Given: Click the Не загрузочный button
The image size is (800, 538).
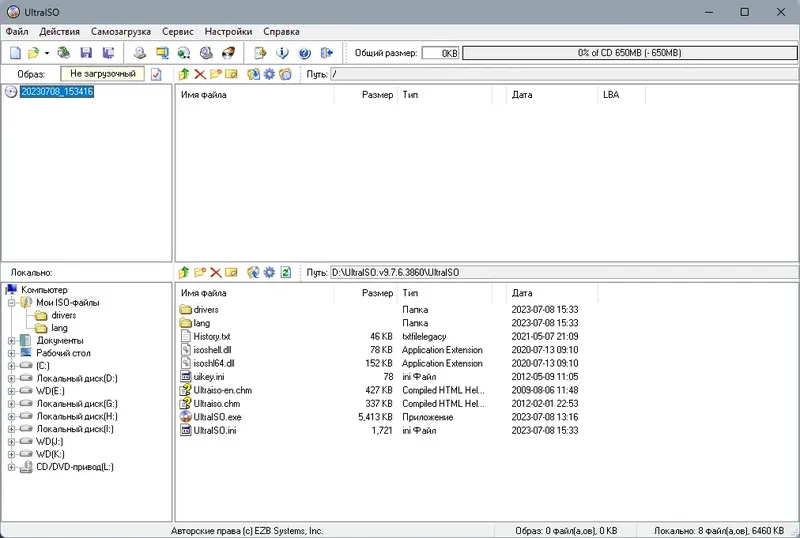Looking at the screenshot, I should [x=103, y=74].
